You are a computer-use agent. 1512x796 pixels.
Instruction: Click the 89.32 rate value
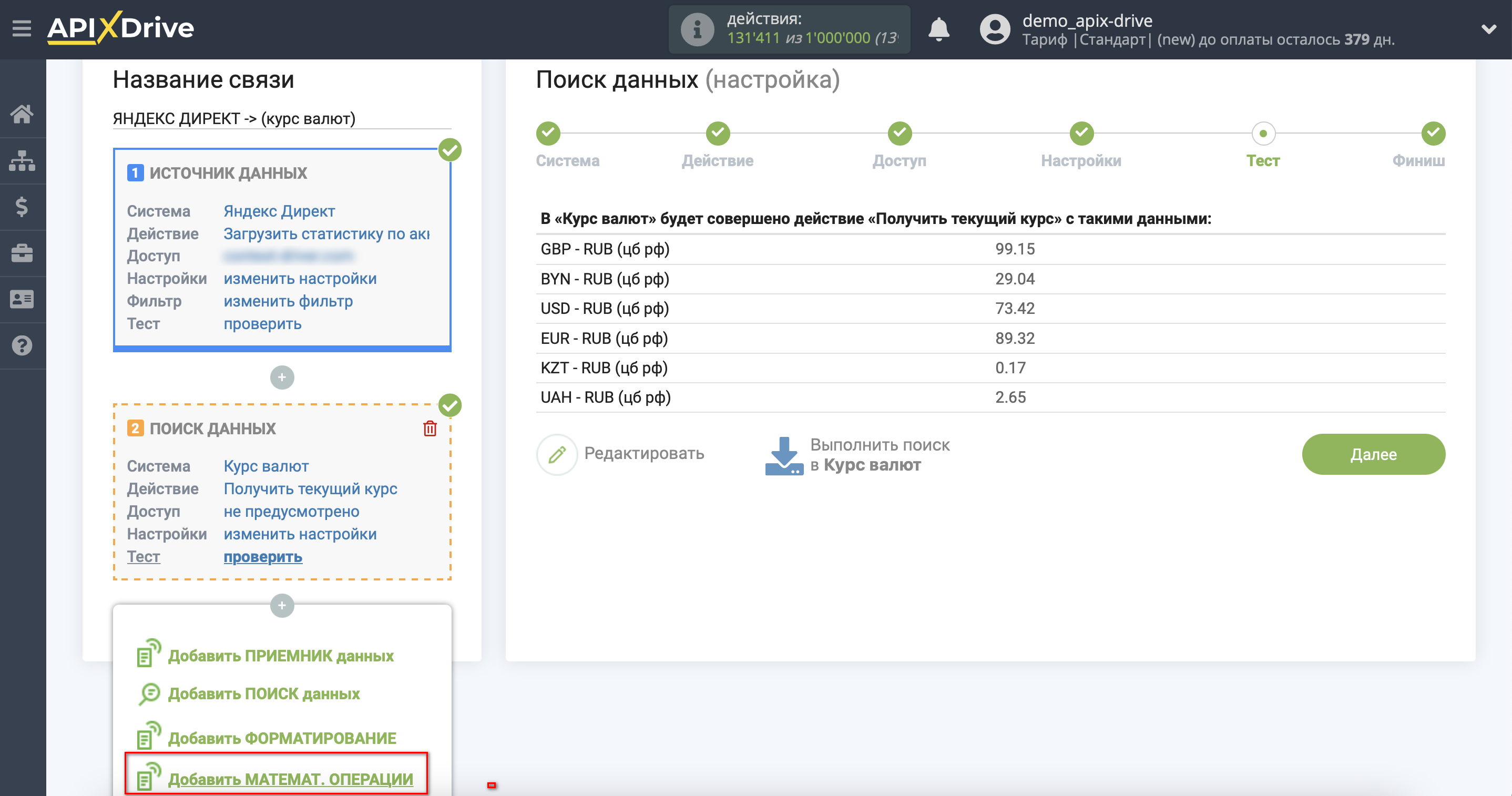[1014, 339]
